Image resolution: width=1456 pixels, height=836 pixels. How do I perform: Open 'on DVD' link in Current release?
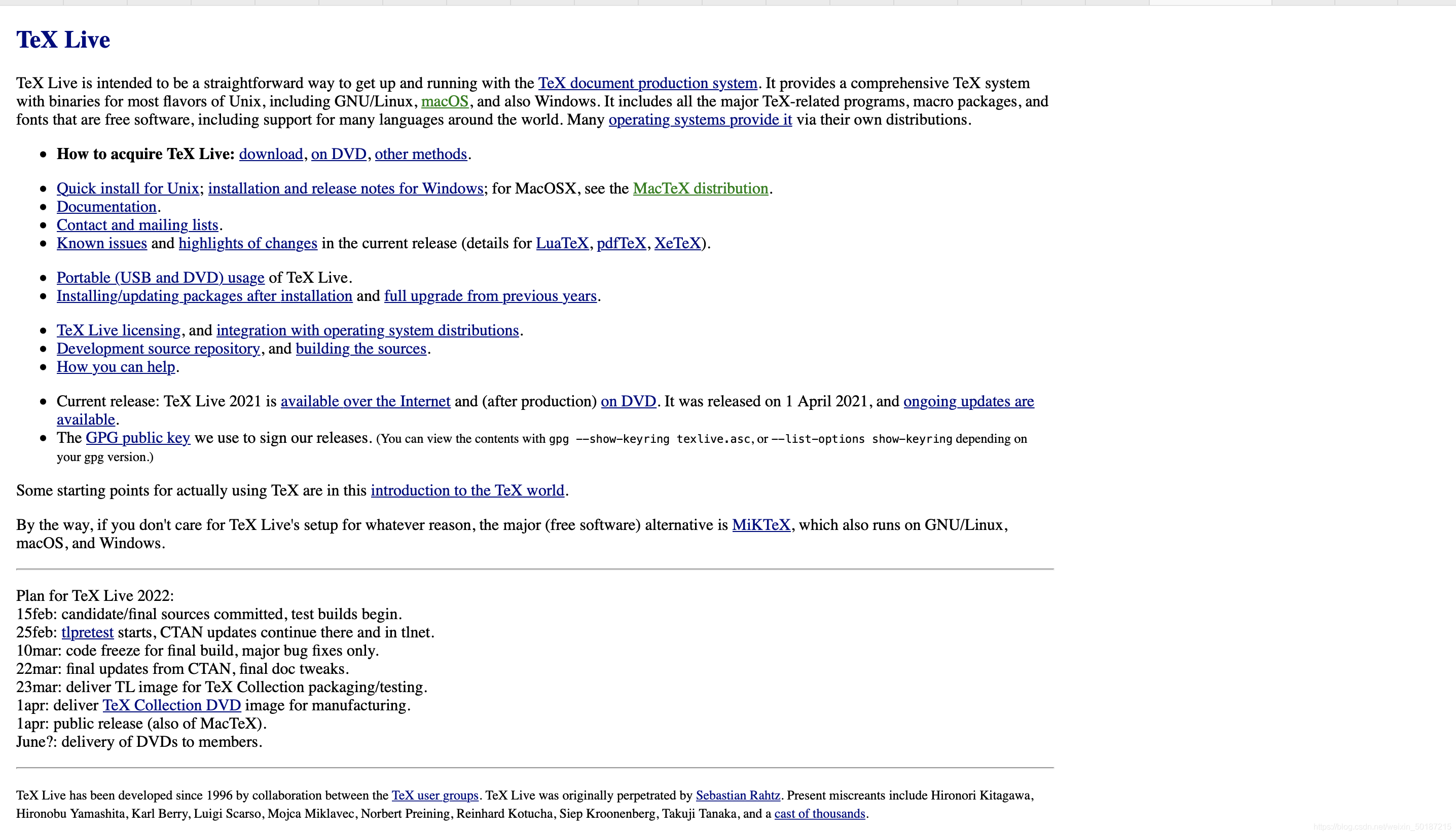628,401
